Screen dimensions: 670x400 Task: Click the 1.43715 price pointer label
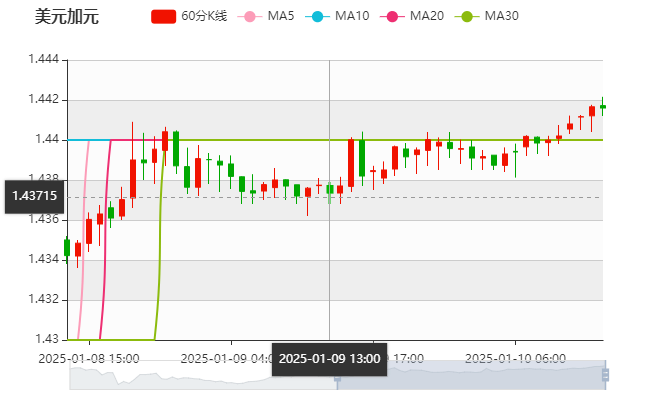tap(34, 197)
